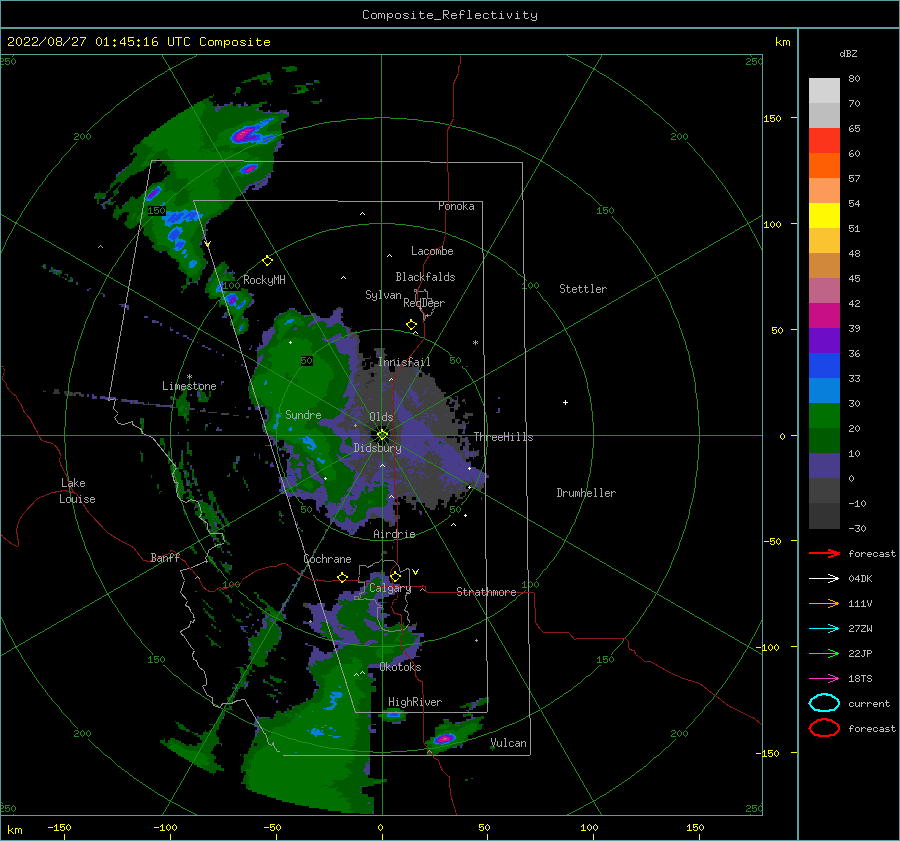This screenshot has width=900, height=841.
Task: Pick the purple 36–39 dBZ swatch
Action: [x=824, y=340]
